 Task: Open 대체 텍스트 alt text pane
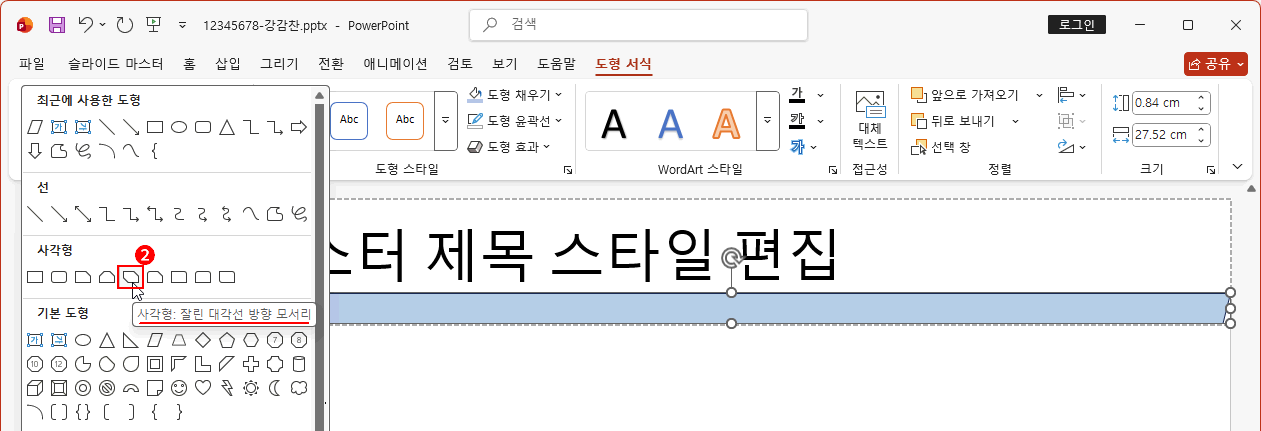[869, 119]
